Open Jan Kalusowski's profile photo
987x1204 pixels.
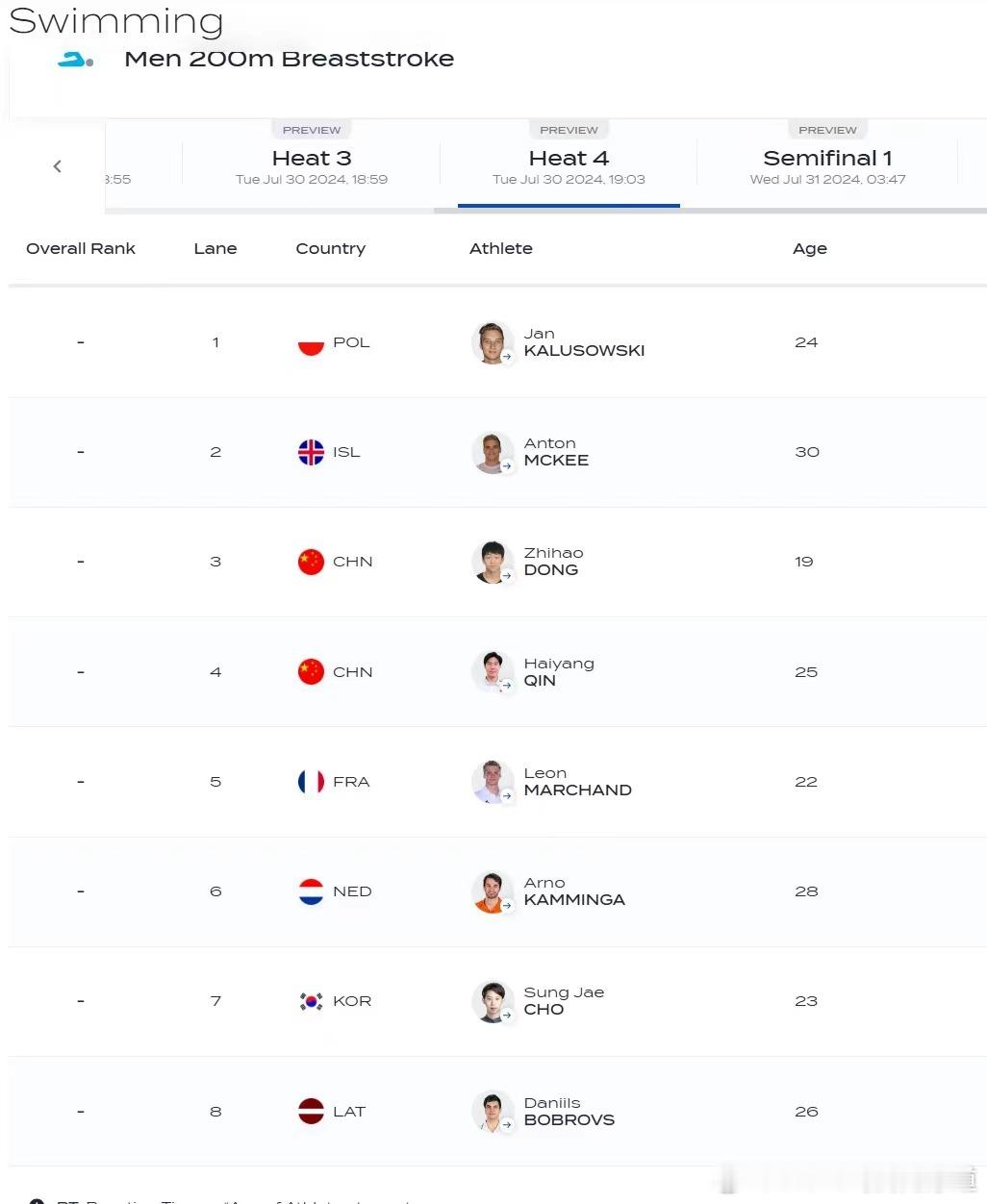pos(493,343)
